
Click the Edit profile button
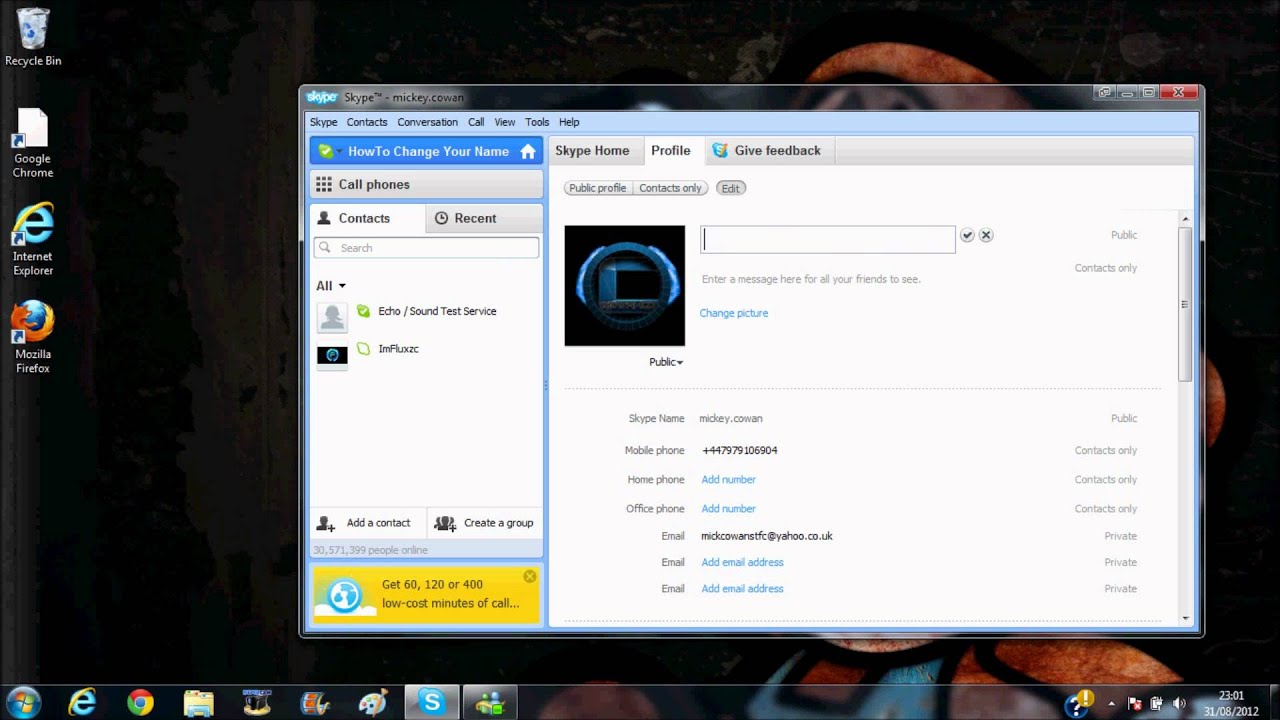pyautogui.click(x=731, y=188)
